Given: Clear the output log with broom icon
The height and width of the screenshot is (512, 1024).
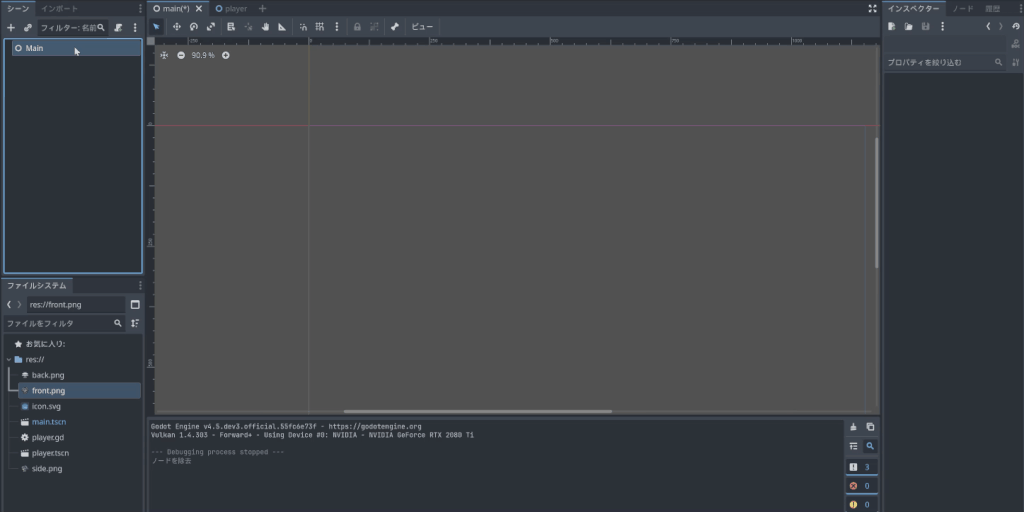Looking at the screenshot, I should point(853,426).
